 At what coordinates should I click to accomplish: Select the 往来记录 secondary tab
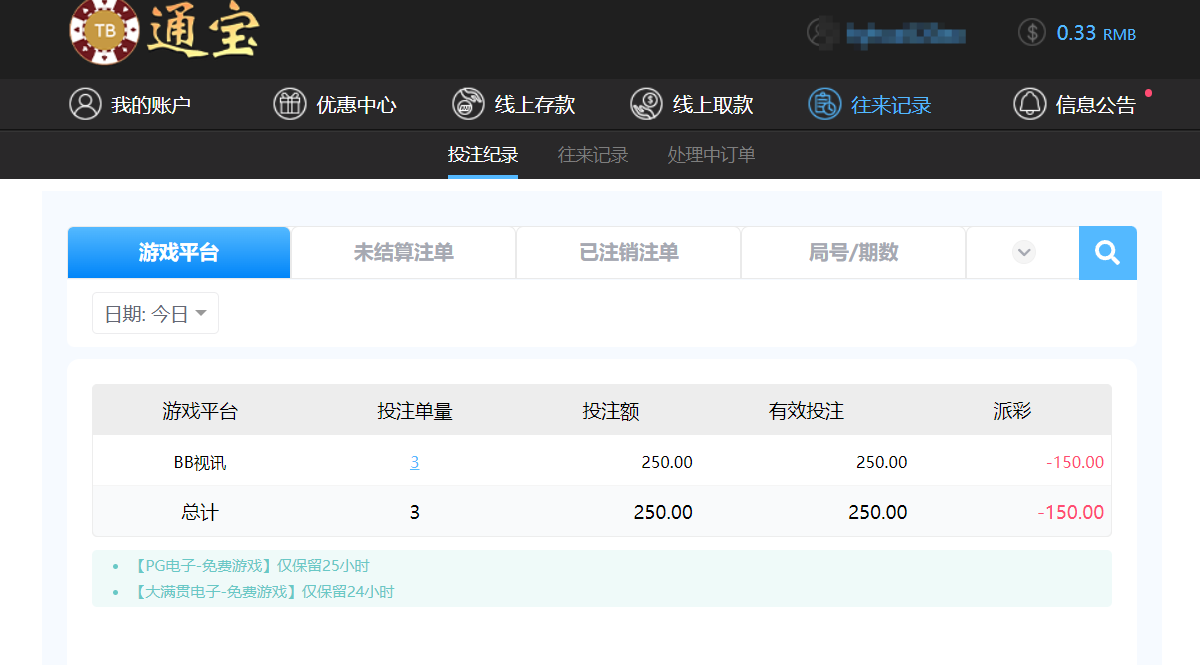[592, 155]
